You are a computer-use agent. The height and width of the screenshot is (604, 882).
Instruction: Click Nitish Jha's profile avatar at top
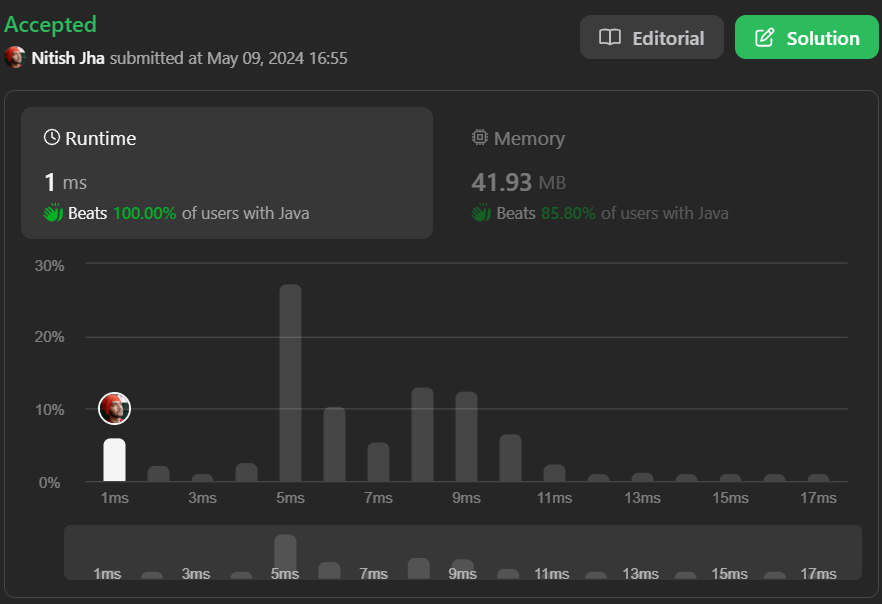[15, 58]
